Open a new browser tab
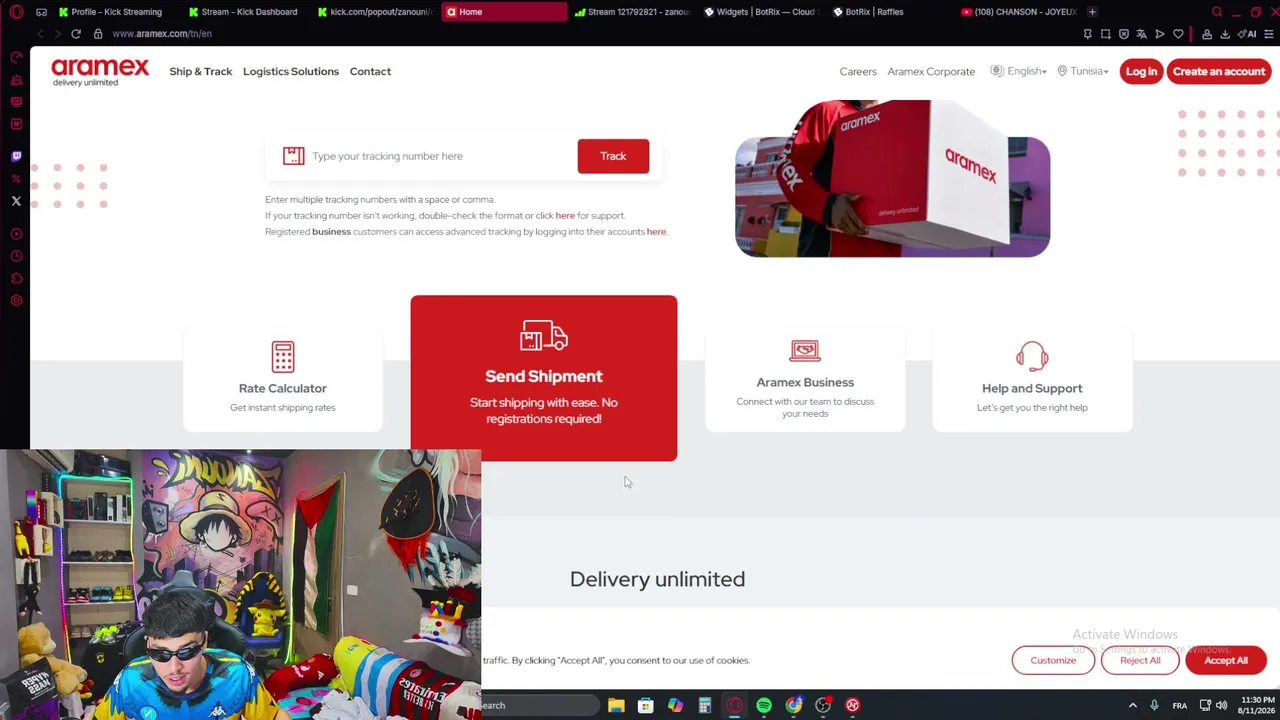 (x=1092, y=12)
